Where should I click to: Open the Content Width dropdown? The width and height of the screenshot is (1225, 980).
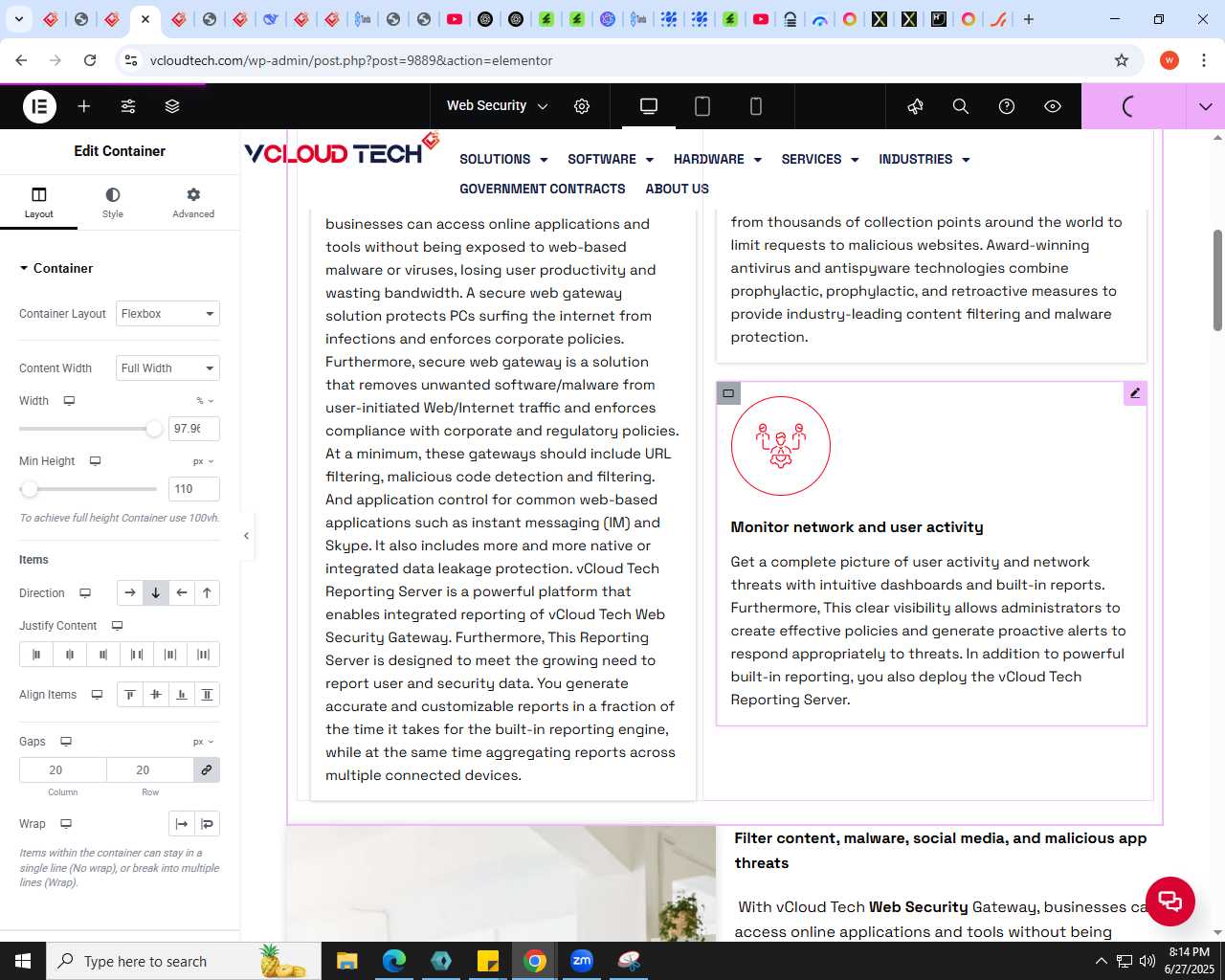point(168,368)
